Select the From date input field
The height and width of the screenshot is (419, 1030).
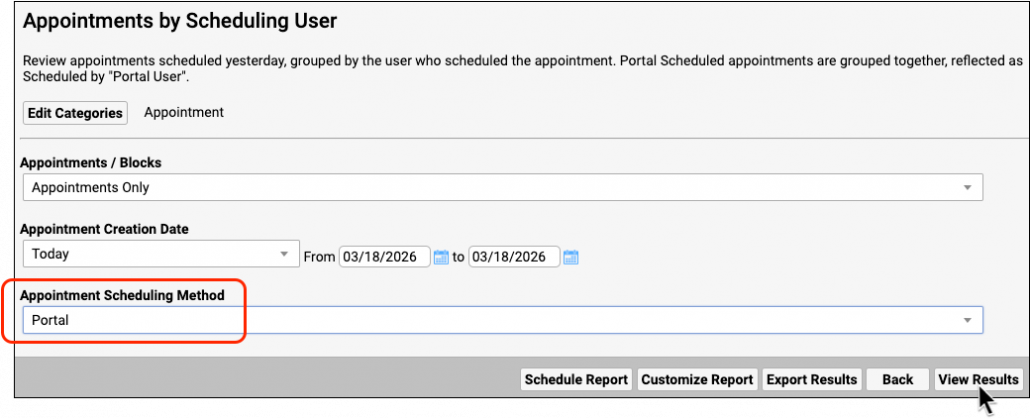click(384, 257)
